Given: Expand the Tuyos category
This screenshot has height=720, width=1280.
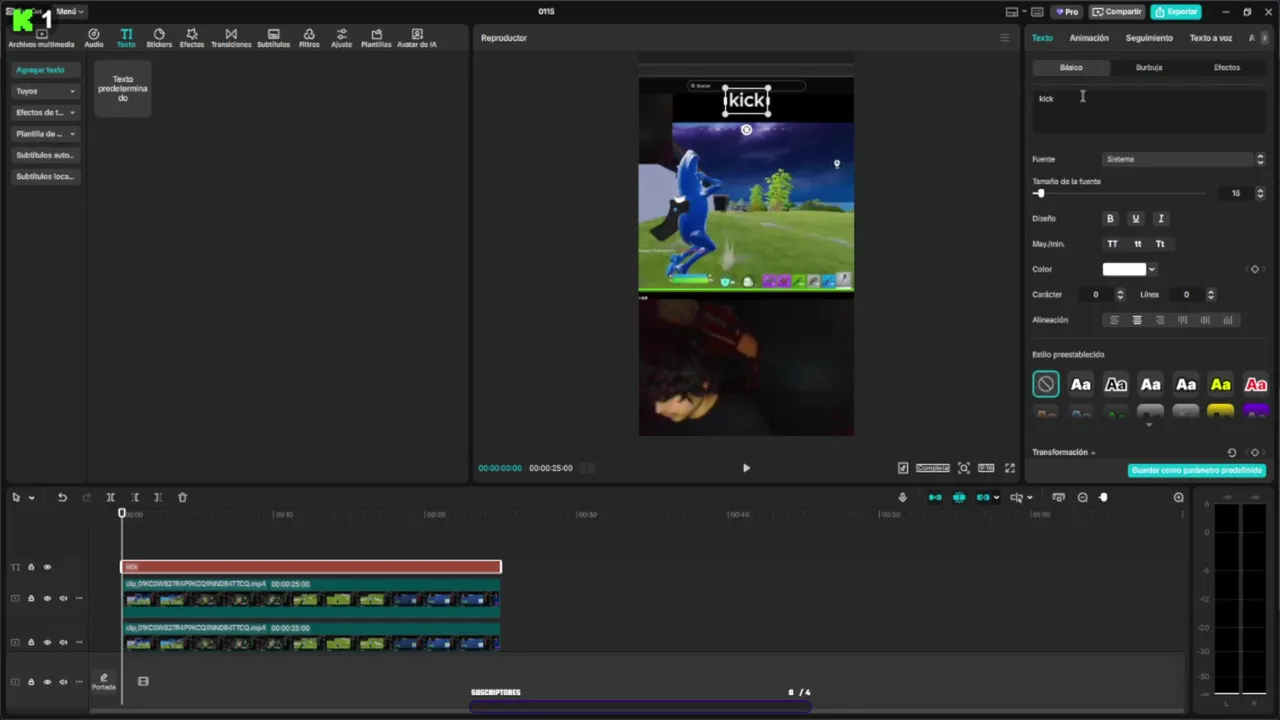Looking at the screenshot, I should (45, 91).
